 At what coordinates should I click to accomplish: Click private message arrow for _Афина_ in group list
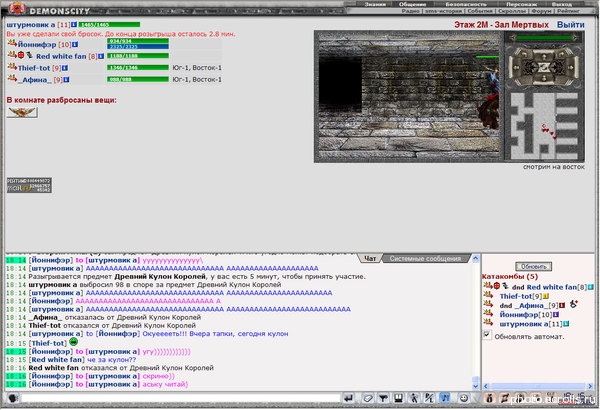click(x=12, y=78)
